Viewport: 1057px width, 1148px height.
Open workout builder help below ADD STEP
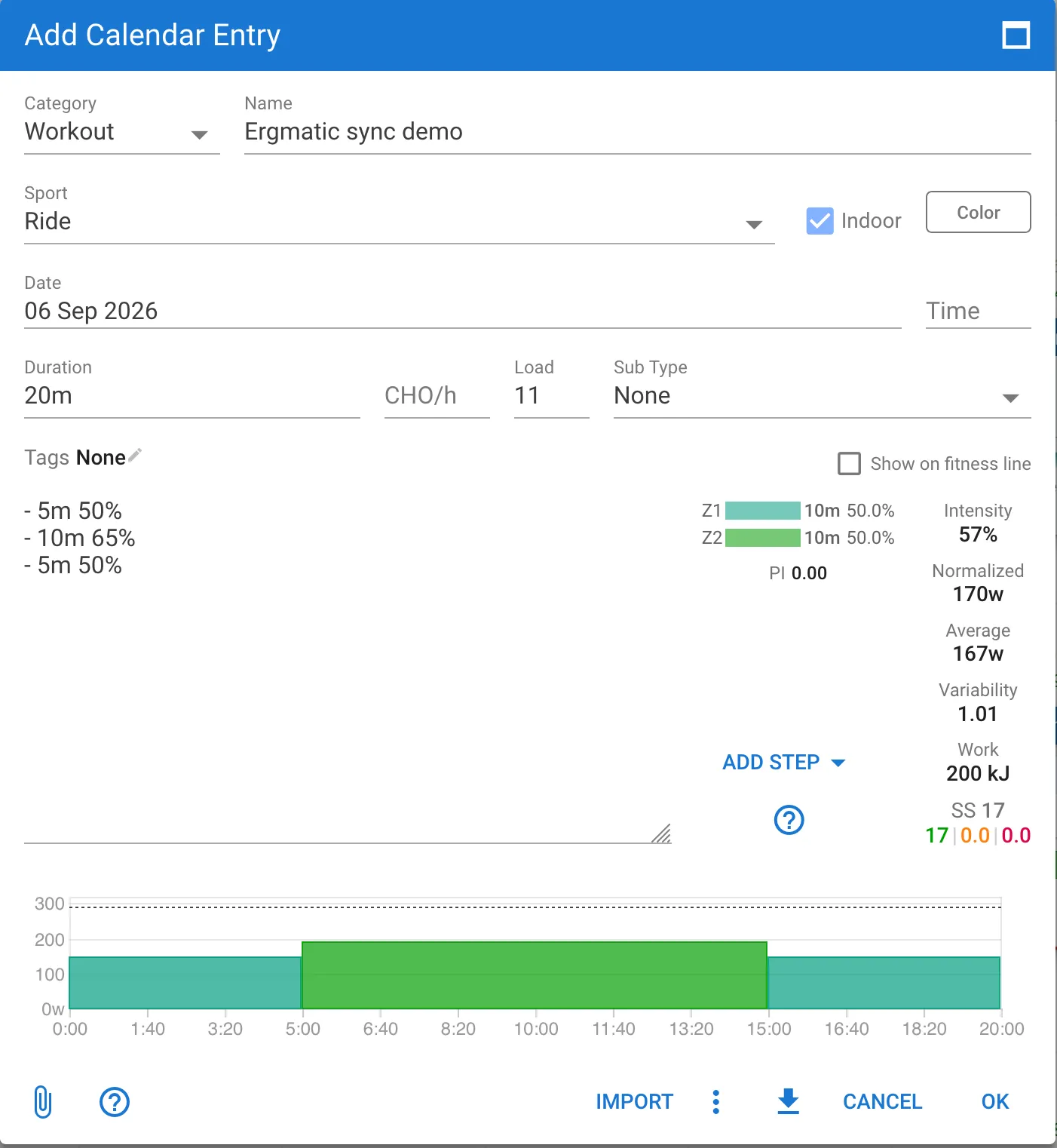[x=789, y=820]
